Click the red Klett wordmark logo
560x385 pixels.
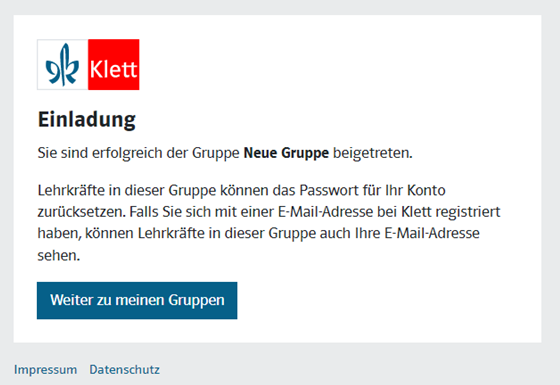tap(114, 65)
